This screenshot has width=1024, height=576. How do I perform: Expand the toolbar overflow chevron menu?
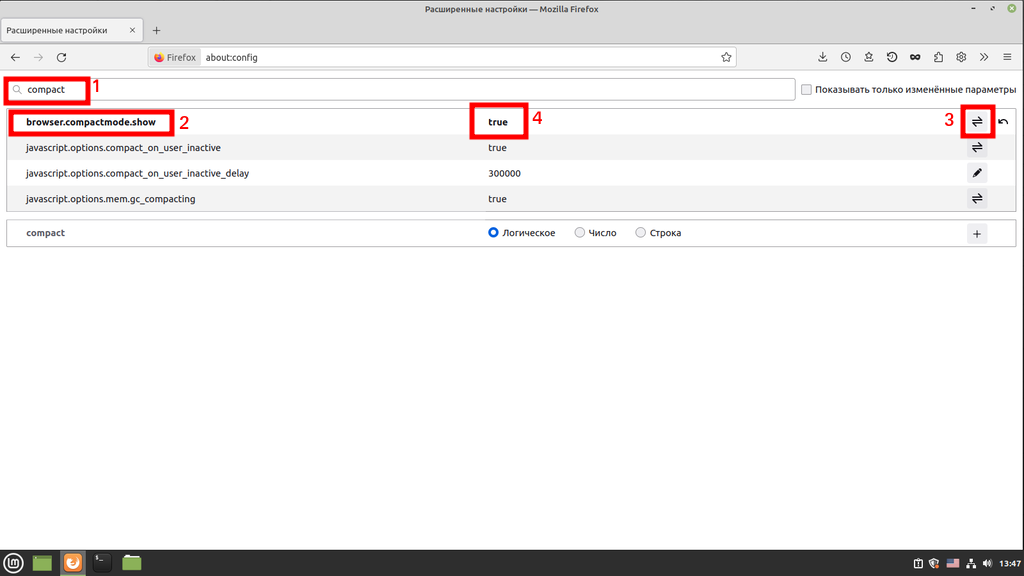984,57
